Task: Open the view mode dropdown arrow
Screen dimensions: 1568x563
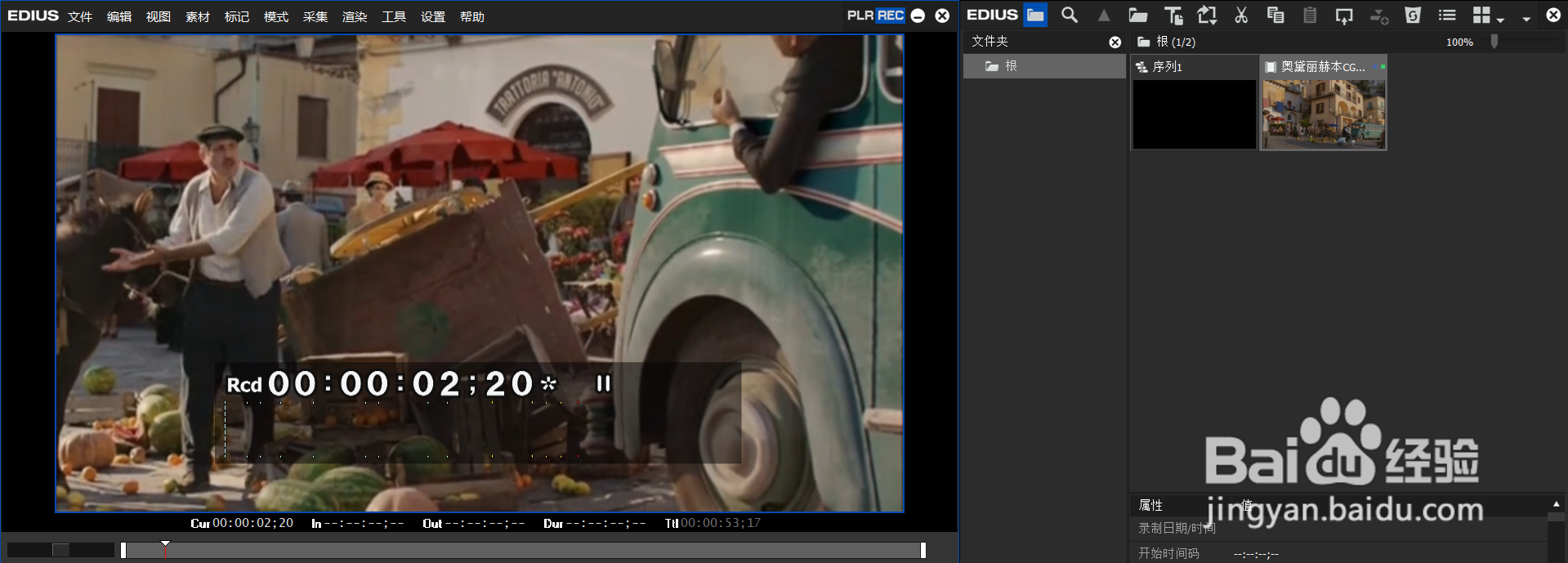Action: click(x=1500, y=19)
